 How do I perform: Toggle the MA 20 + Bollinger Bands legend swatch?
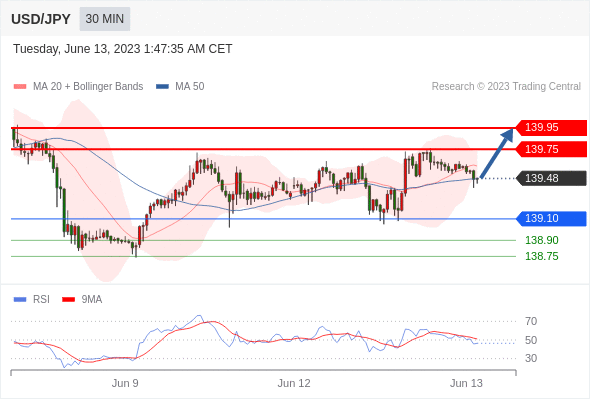[20, 87]
